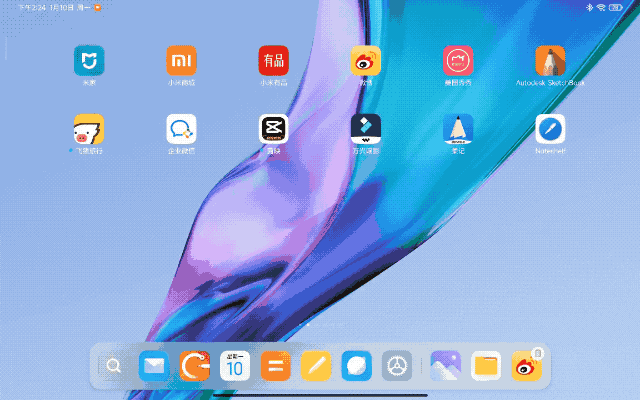The height and width of the screenshot is (400, 640).
Task: Open the File Manager folder icon in the dock
Action: (486, 366)
